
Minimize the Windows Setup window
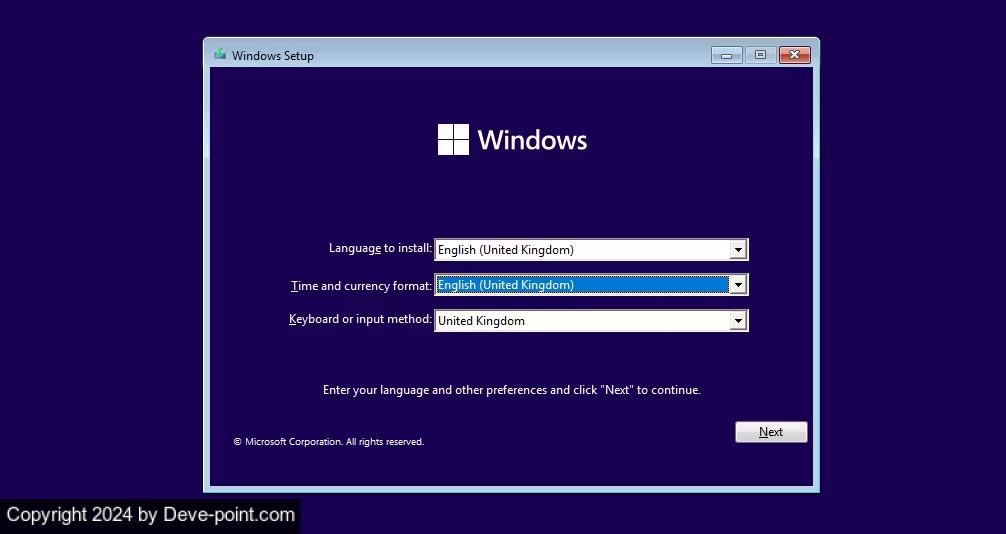(x=726, y=55)
